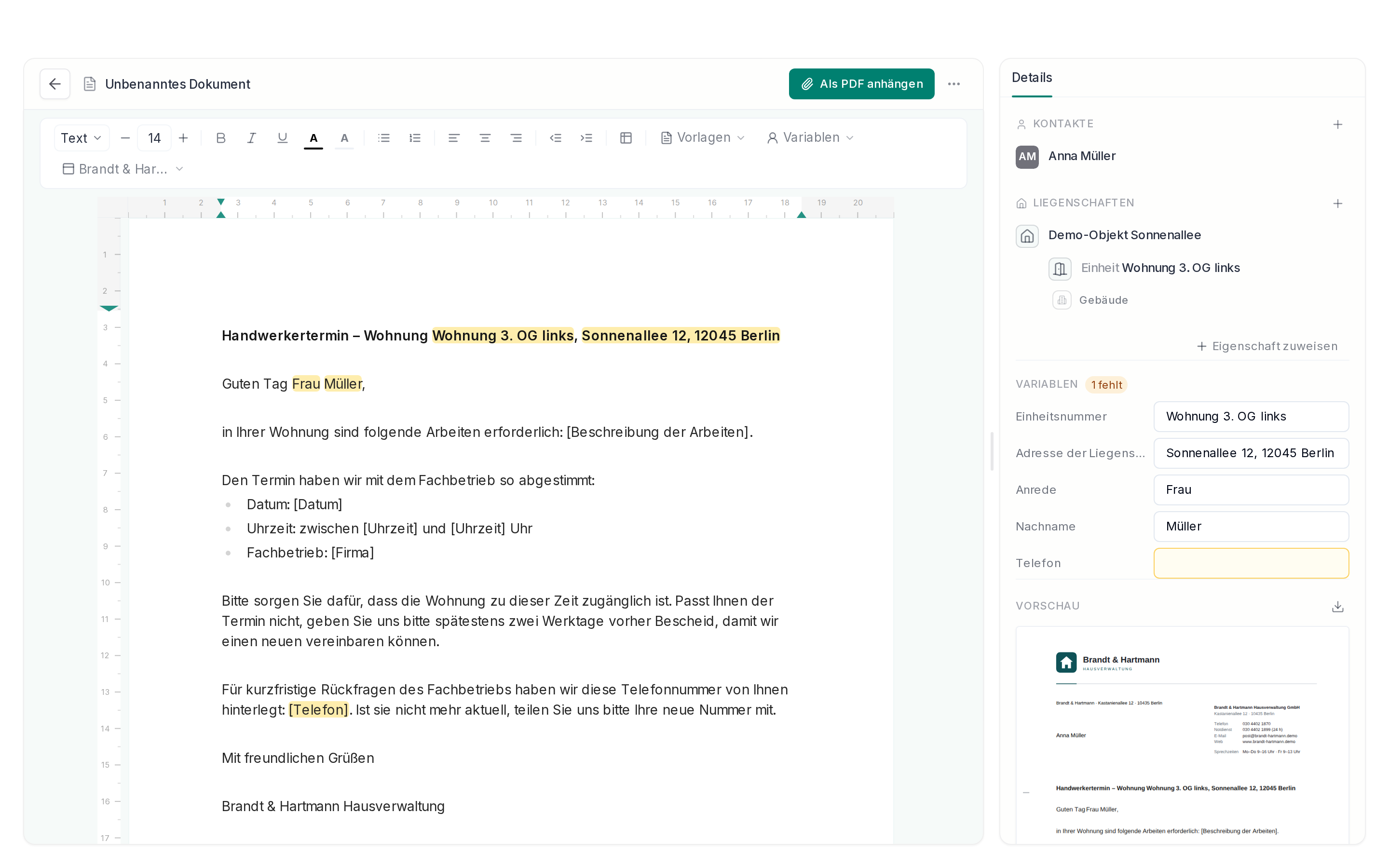
Task: Select the Details tab
Action: 1032,78
